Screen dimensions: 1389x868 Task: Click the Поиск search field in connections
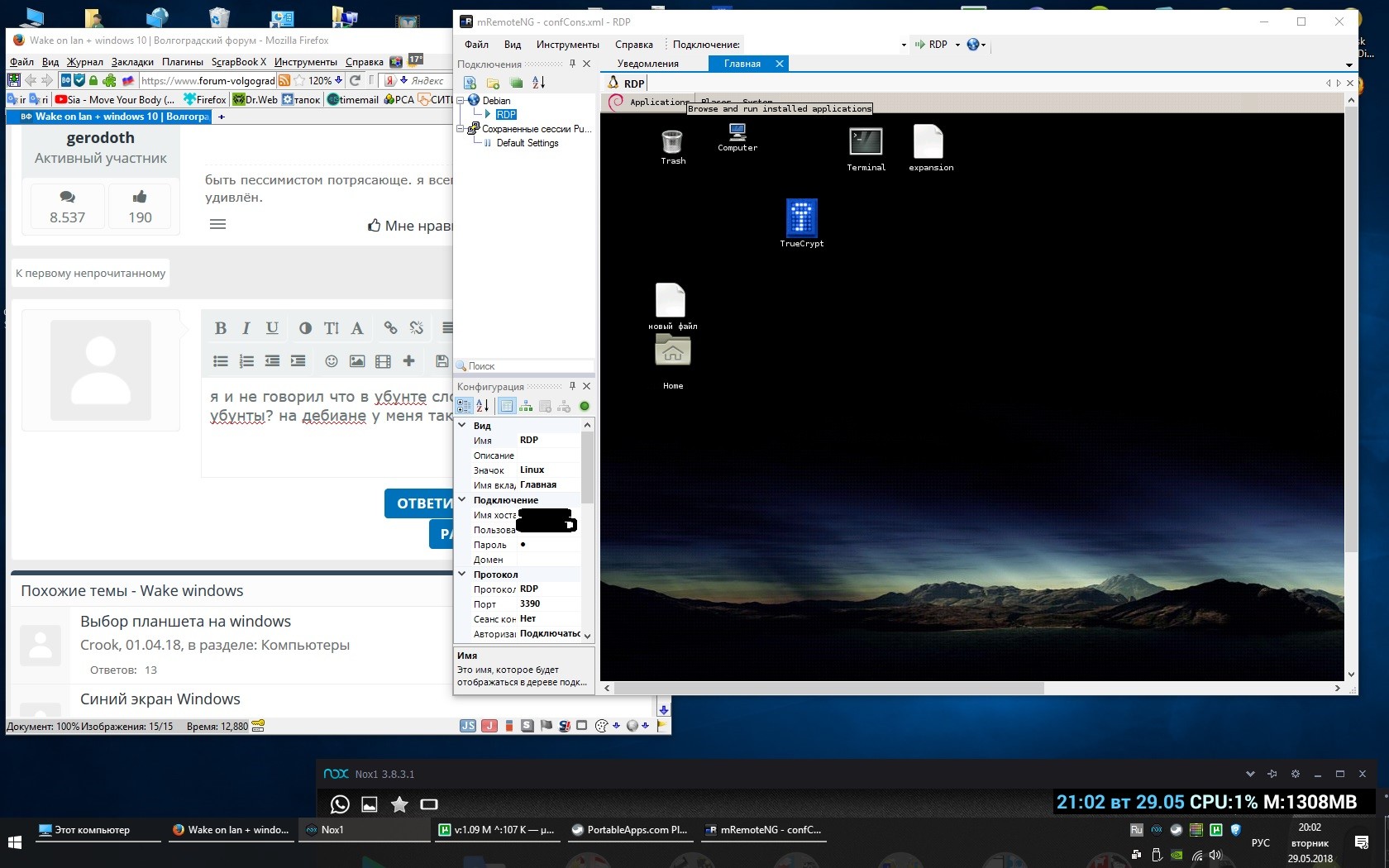(x=529, y=366)
